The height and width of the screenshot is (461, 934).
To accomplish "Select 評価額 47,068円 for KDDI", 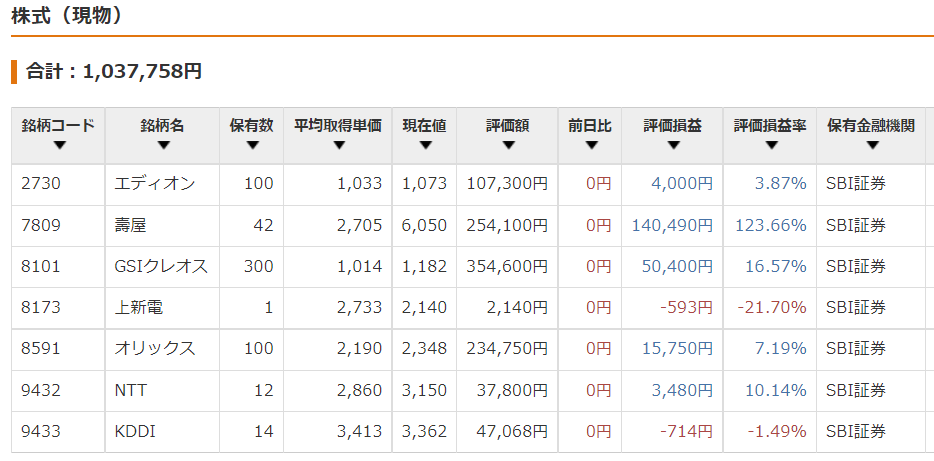I will click(x=512, y=431).
